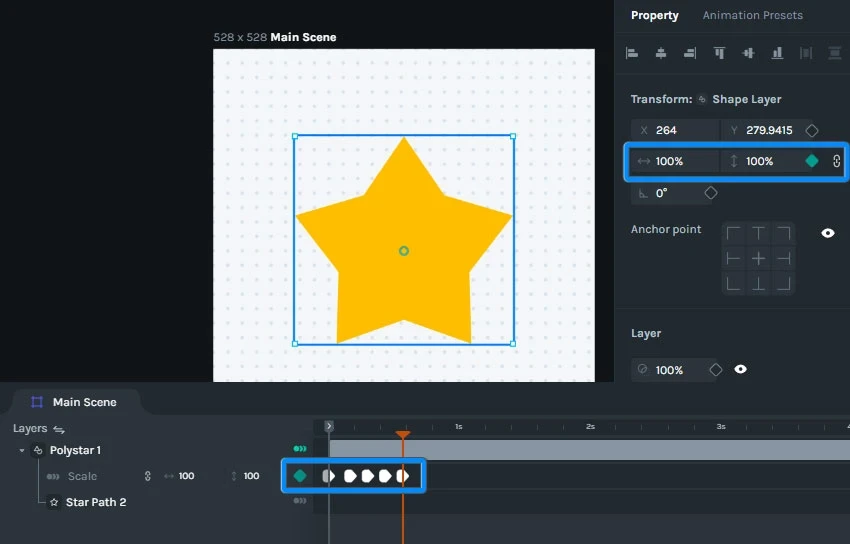Click the align bottom icon

777,53
